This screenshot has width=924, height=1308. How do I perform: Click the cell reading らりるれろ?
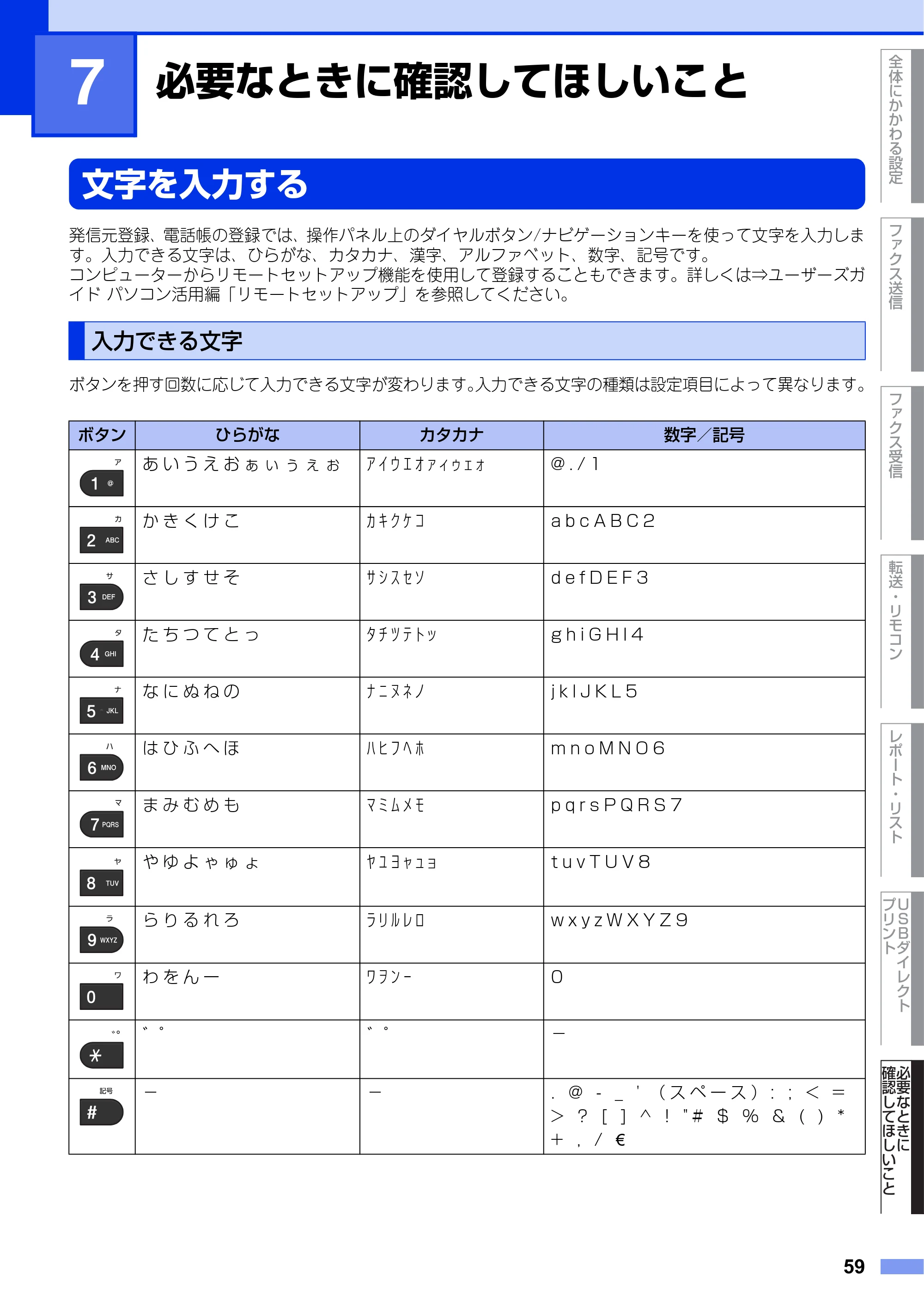coord(247,935)
